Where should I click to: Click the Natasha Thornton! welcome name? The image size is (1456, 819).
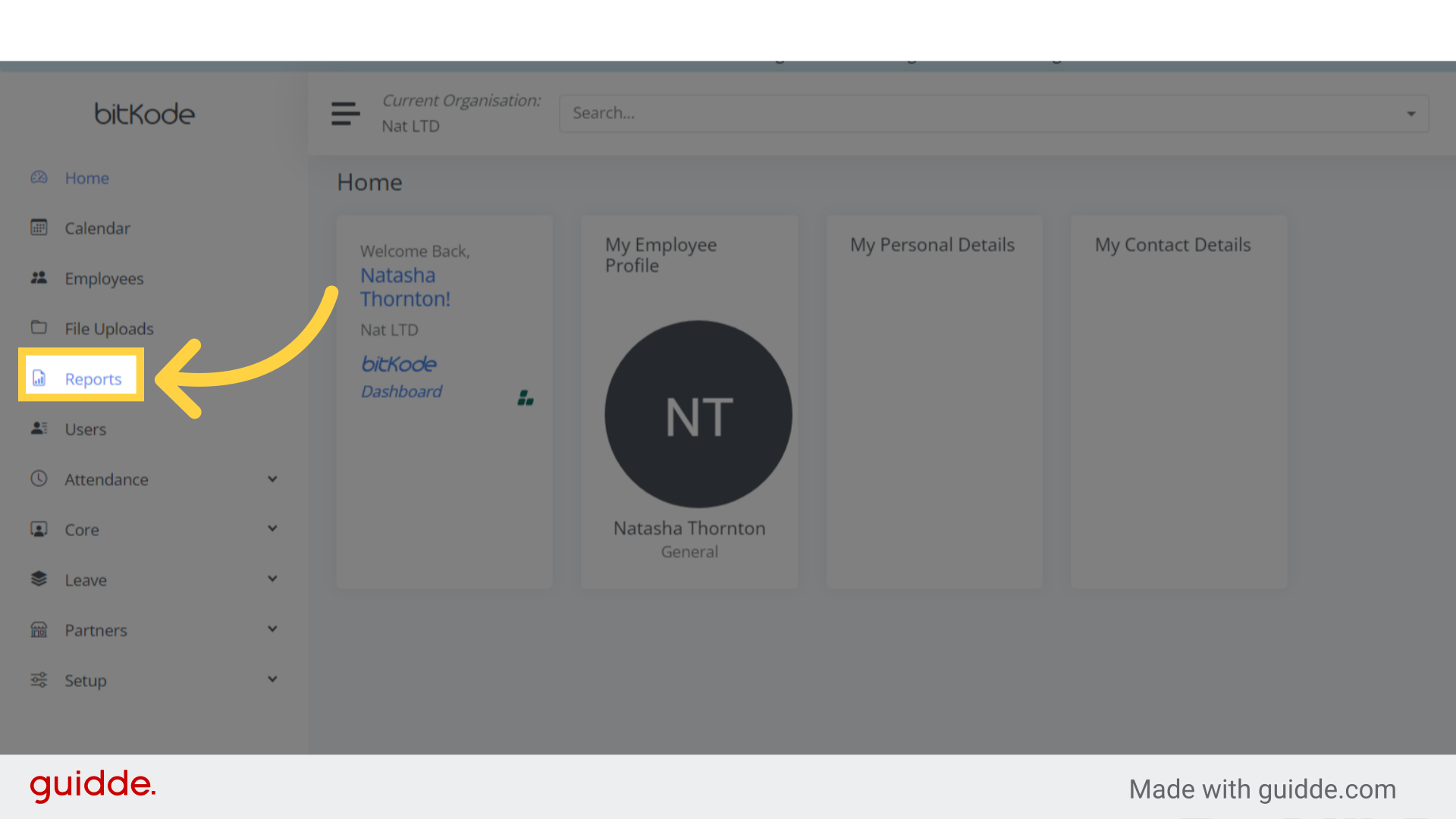point(406,287)
